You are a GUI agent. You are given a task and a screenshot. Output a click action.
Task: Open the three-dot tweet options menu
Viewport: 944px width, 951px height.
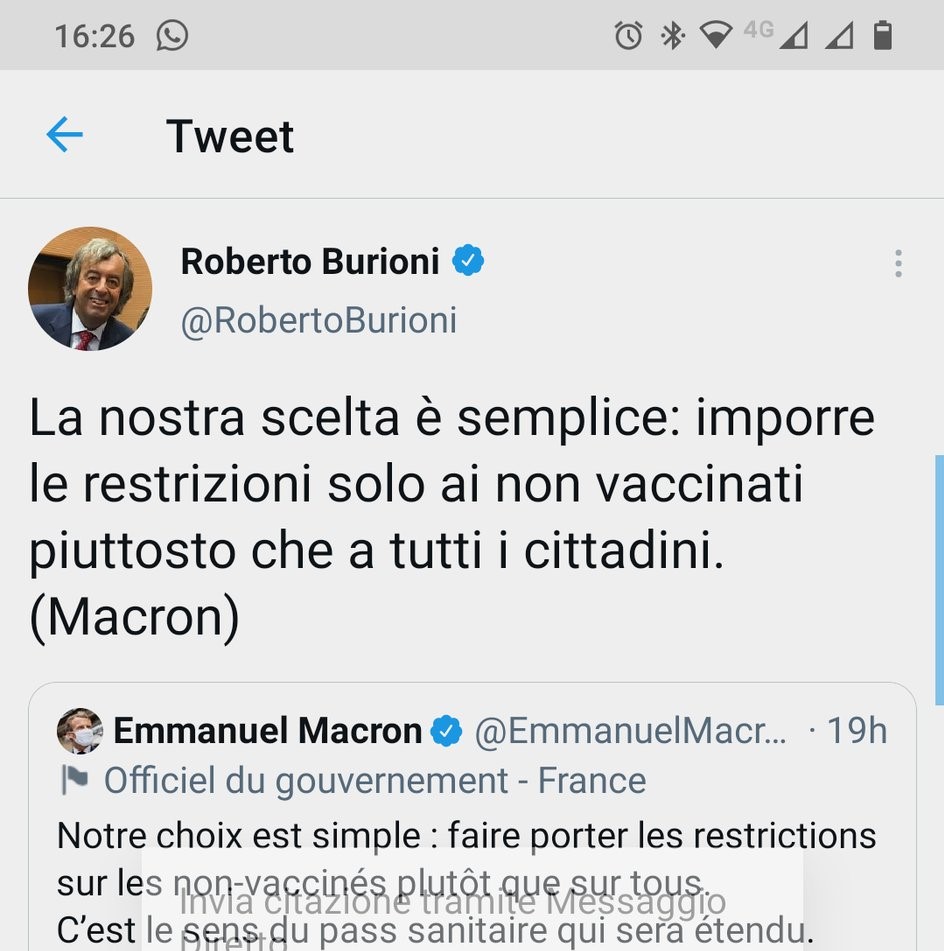pos(898,263)
